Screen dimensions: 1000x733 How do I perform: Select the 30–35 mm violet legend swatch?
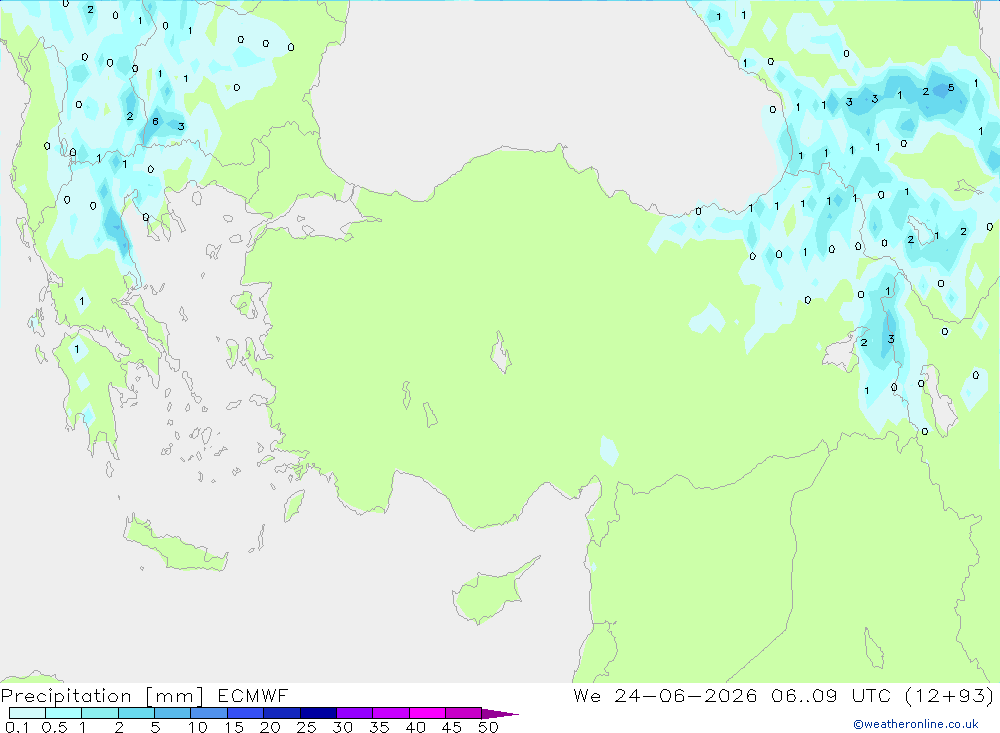click(354, 713)
